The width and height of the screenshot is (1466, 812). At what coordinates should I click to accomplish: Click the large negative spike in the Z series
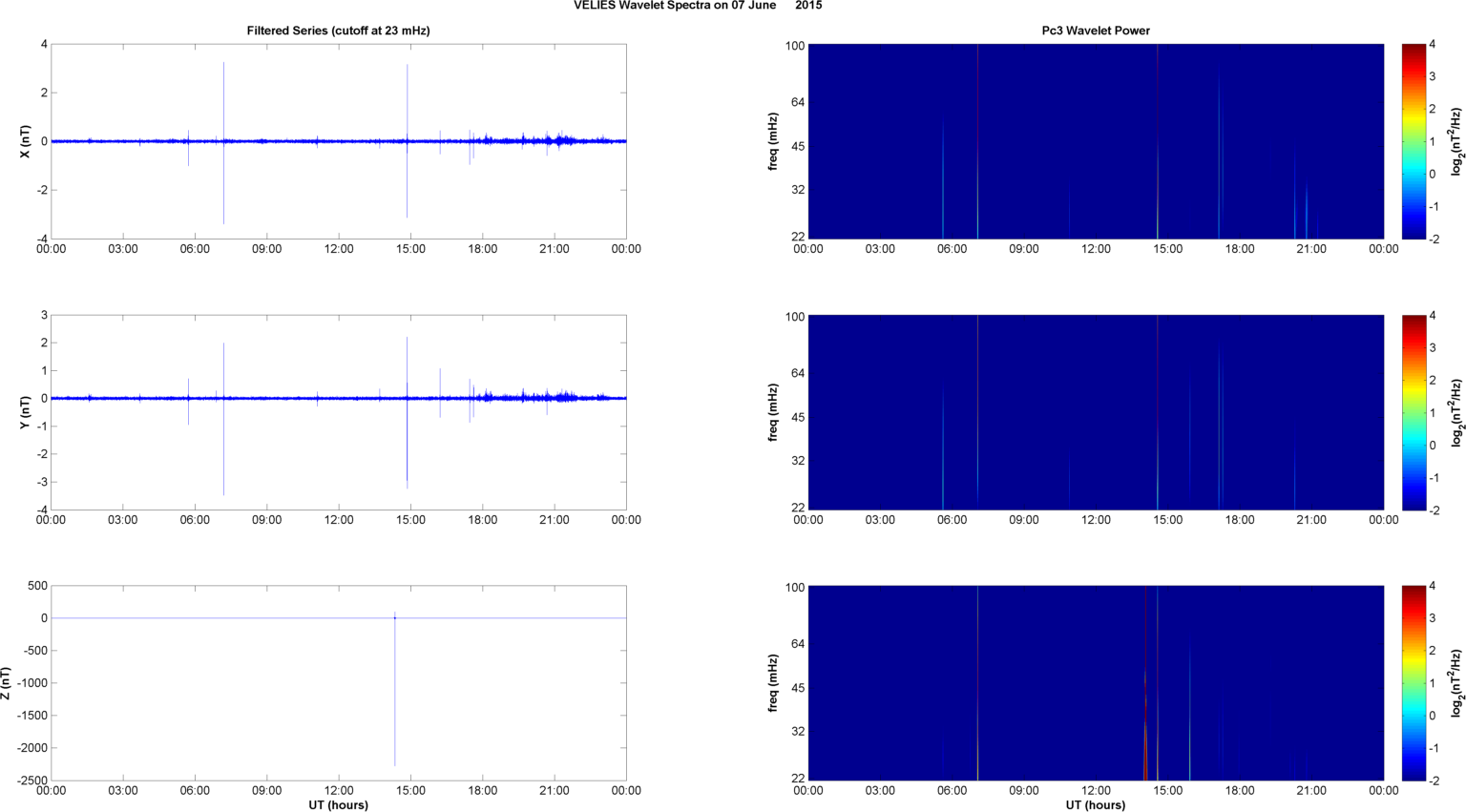pyautogui.click(x=395, y=689)
